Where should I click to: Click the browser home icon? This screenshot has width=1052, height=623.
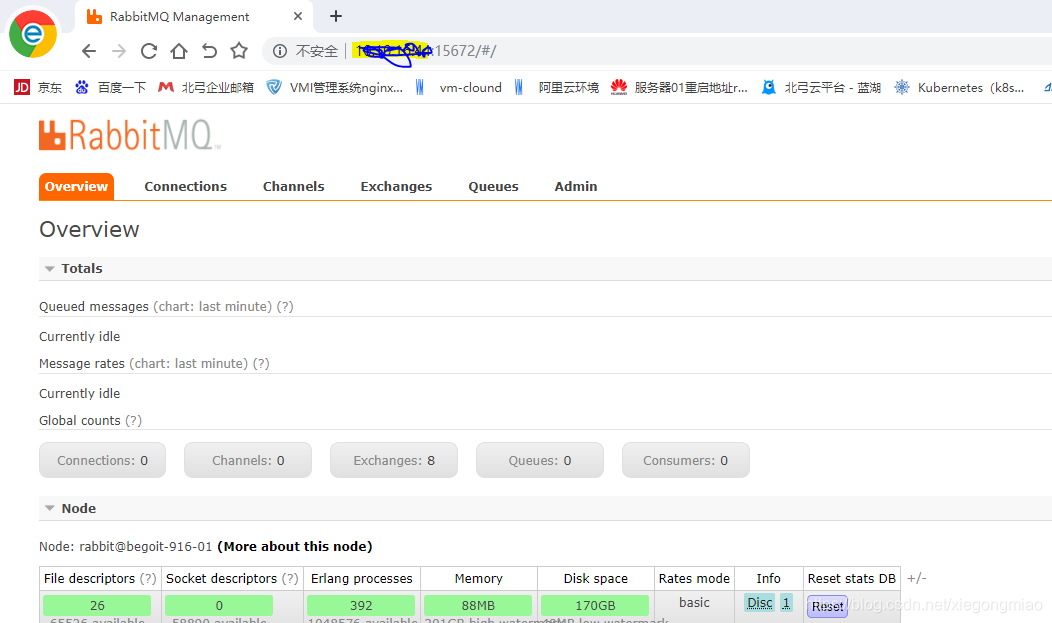(178, 51)
